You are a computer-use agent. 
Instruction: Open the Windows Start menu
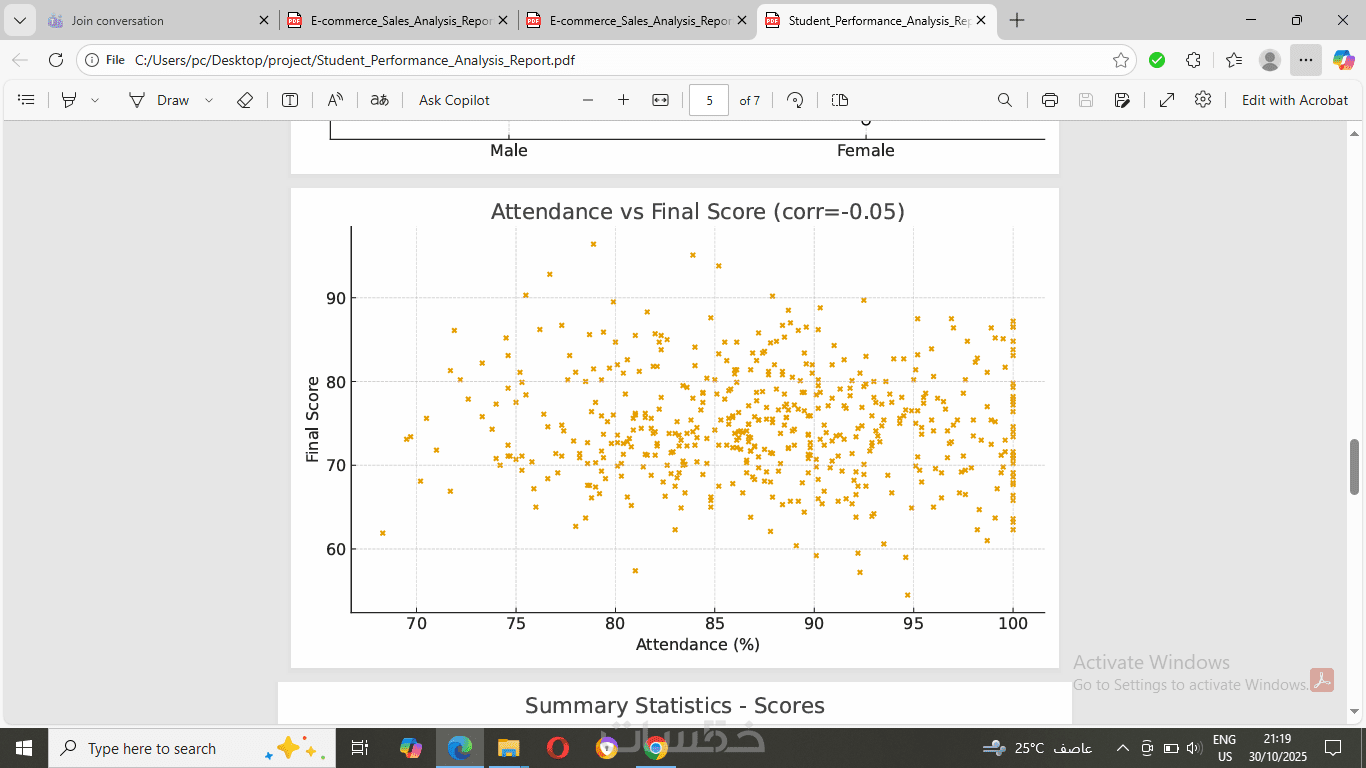click(24, 748)
